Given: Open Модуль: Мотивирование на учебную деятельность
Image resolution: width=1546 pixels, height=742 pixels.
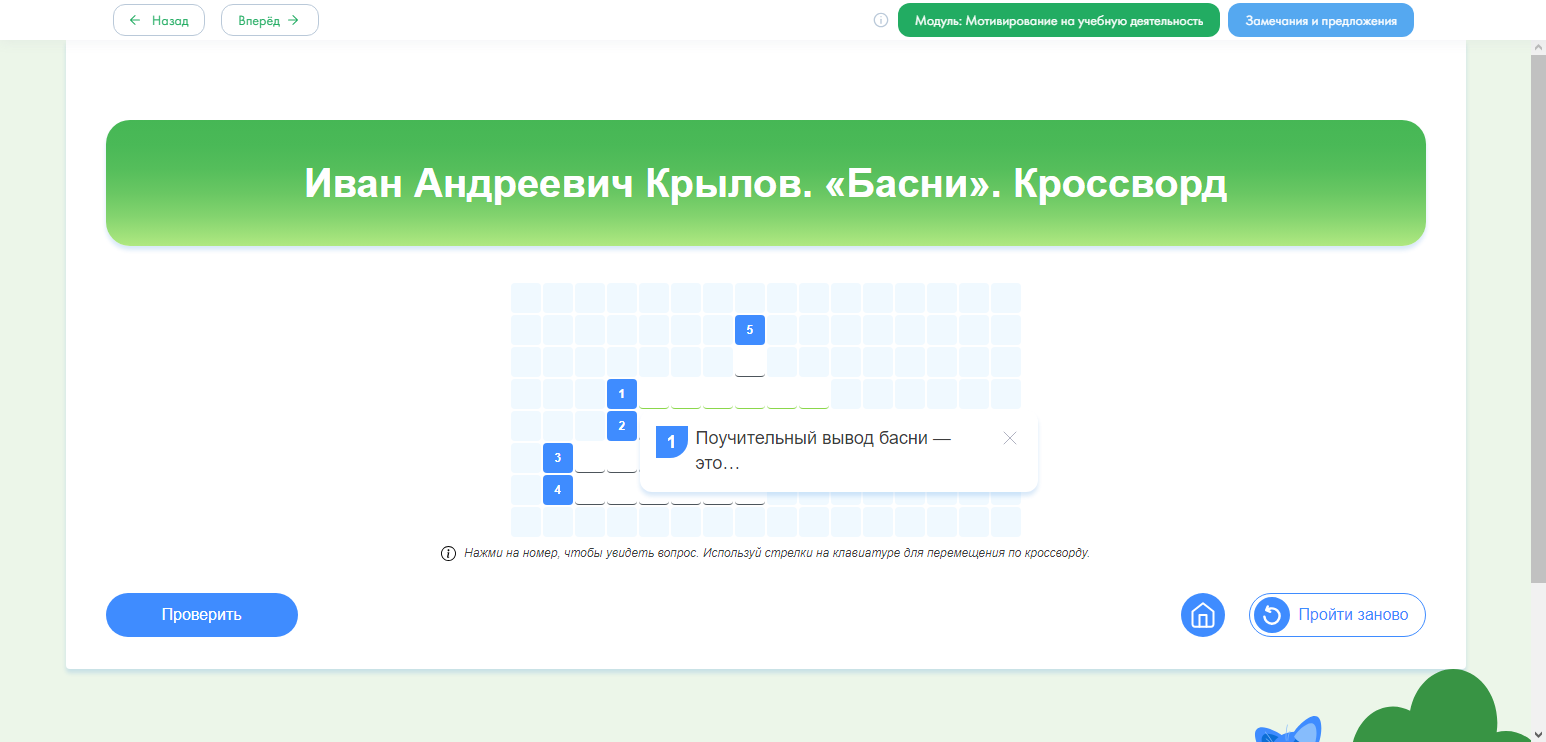Looking at the screenshot, I should click(1058, 20).
